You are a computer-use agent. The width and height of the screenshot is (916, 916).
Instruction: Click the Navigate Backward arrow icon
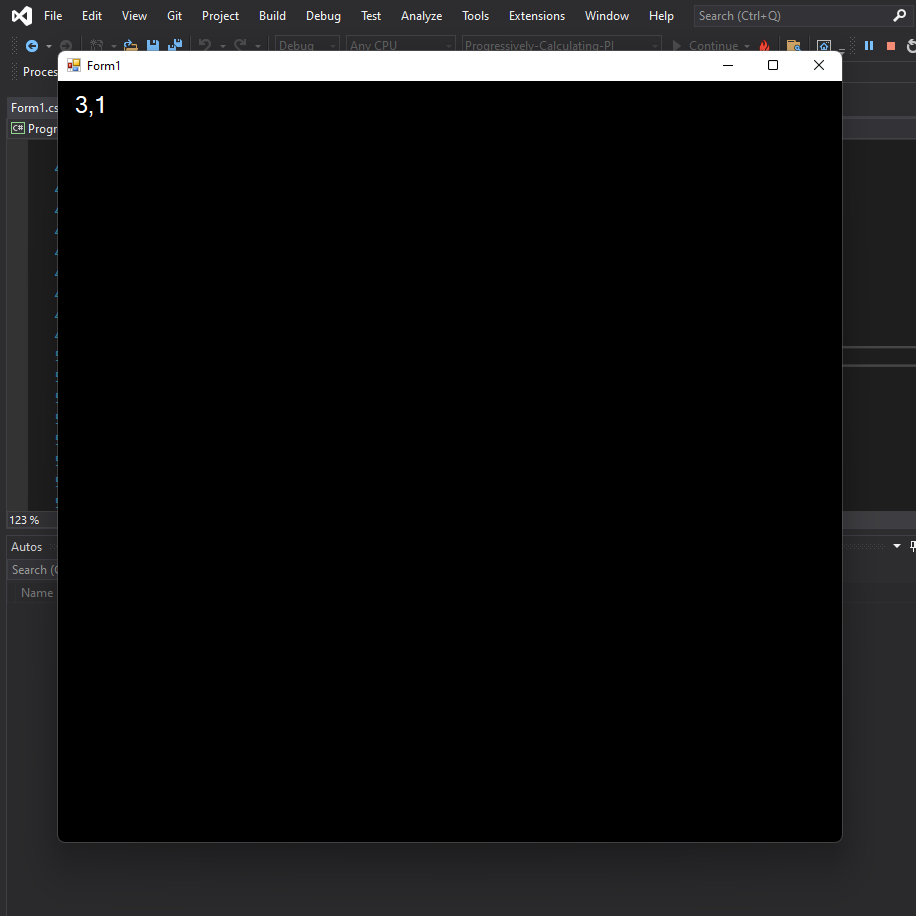pyautogui.click(x=31, y=45)
